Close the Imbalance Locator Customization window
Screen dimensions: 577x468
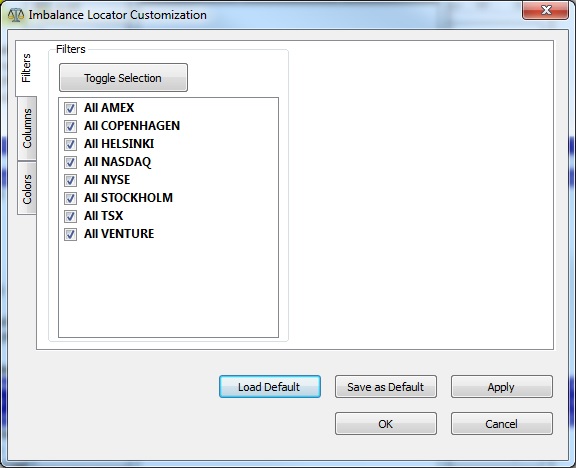point(545,10)
